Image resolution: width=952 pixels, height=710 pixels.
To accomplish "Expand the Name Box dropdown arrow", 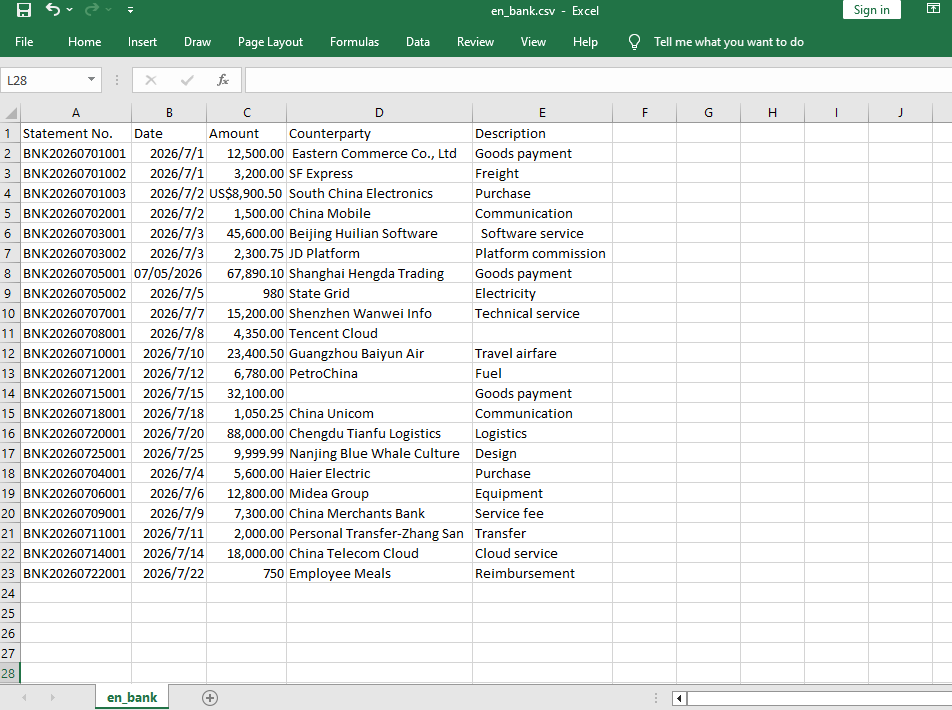I will click(x=91, y=80).
